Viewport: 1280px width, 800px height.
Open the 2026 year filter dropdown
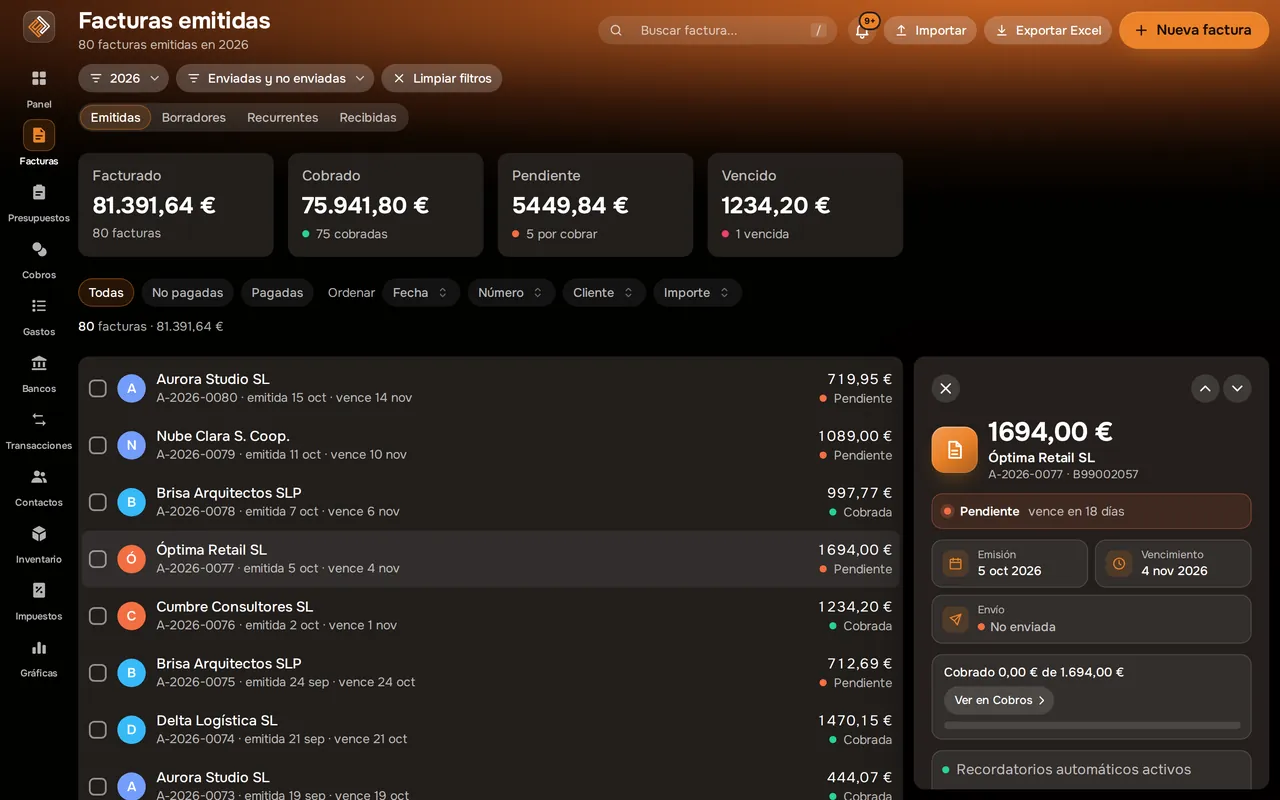124,78
